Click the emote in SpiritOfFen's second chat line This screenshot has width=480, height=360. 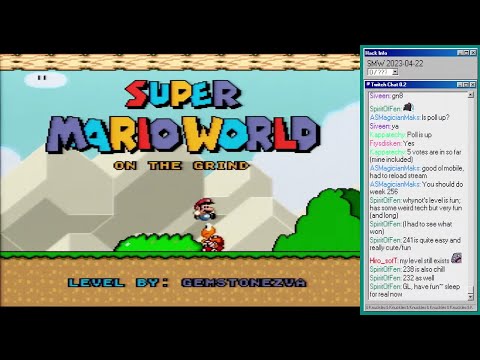click(x=408, y=107)
